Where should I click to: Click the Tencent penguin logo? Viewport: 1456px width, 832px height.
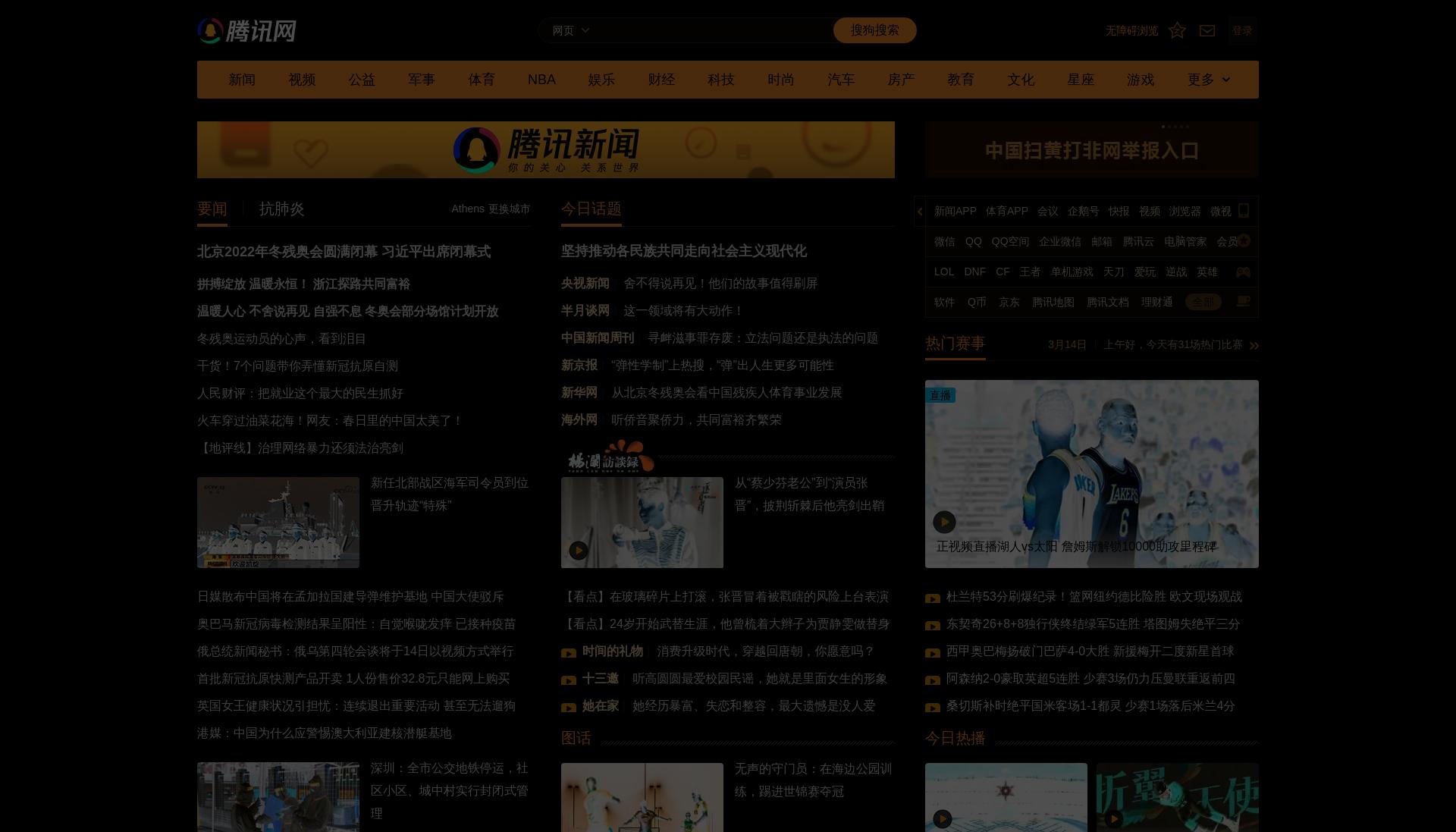tap(246, 31)
